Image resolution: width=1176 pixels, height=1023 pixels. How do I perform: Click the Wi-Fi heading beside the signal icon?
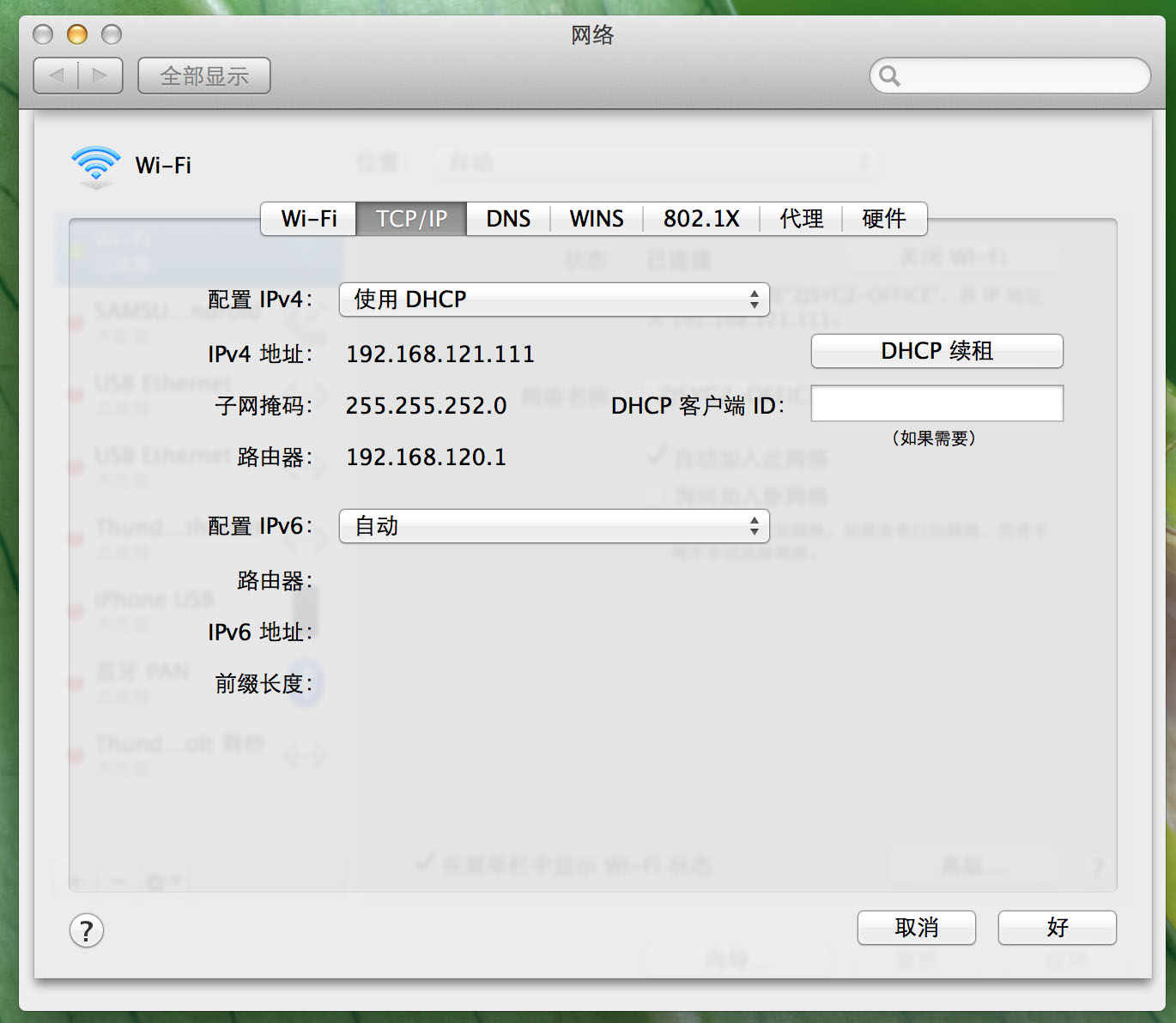(x=163, y=165)
